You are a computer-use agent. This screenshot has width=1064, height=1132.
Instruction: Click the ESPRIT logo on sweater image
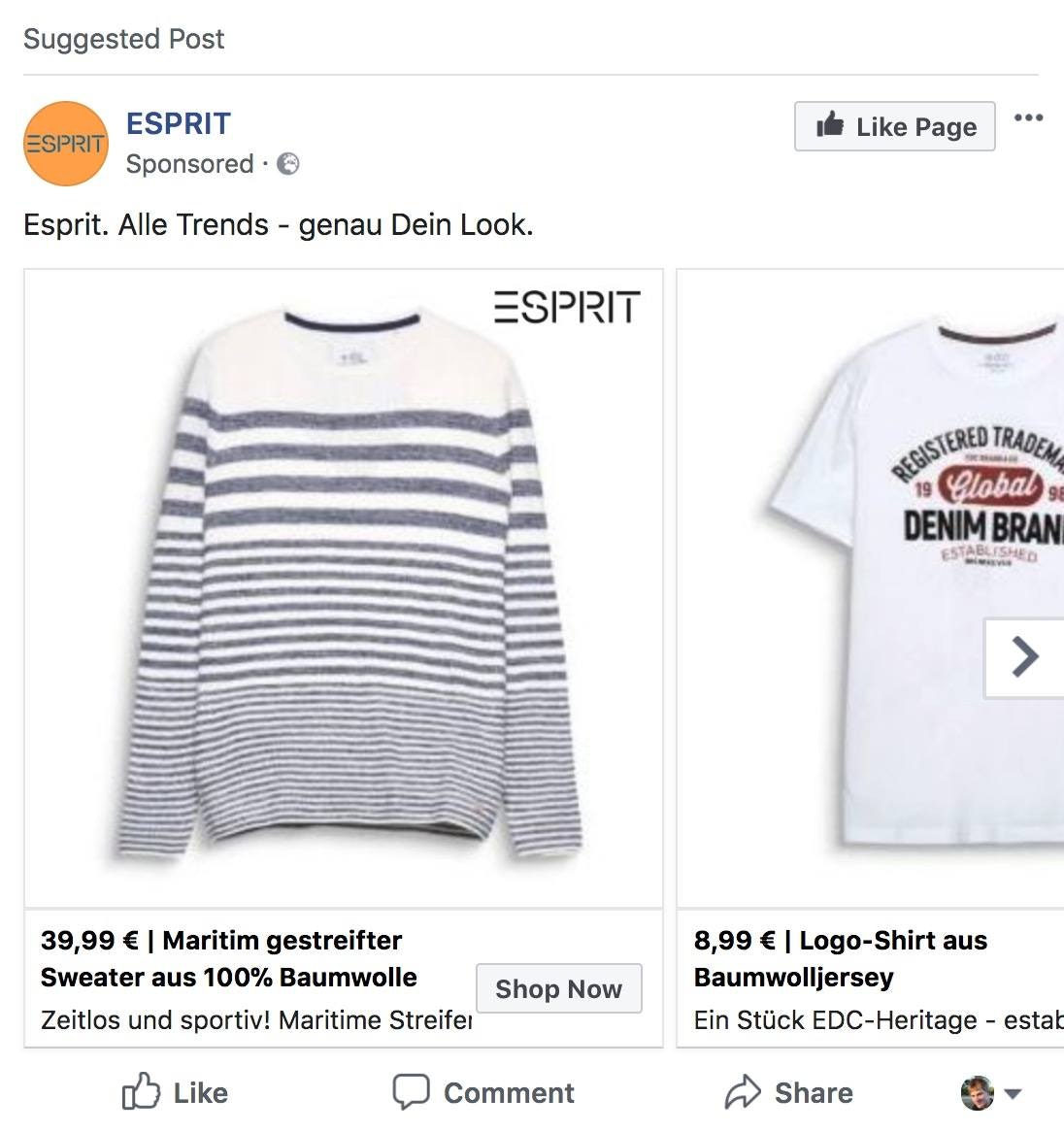tap(567, 307)
